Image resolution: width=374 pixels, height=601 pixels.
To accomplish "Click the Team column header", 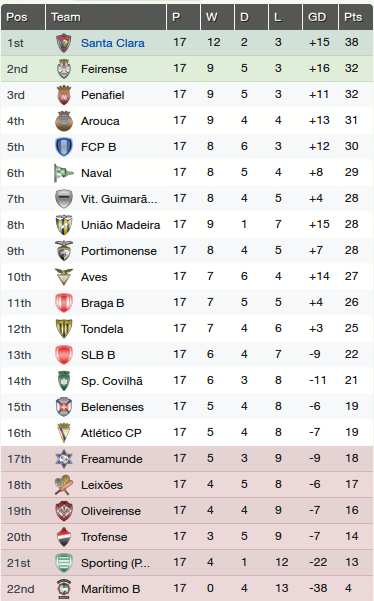I will pos(106,17).
